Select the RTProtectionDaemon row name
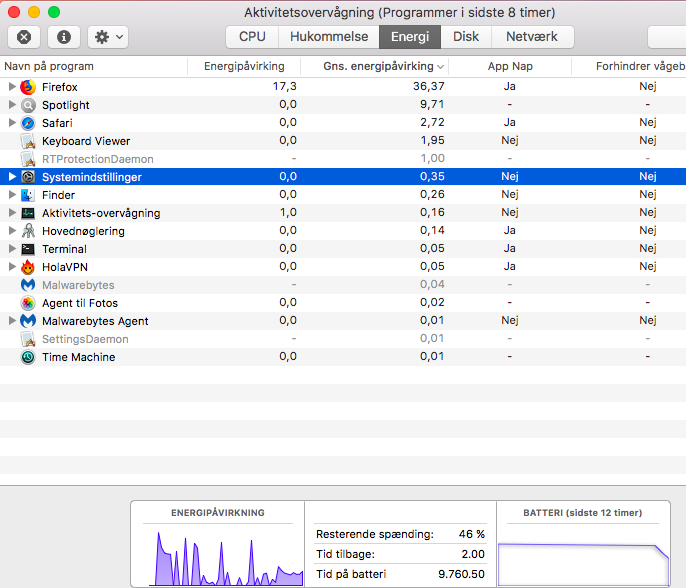 point(98,159)
